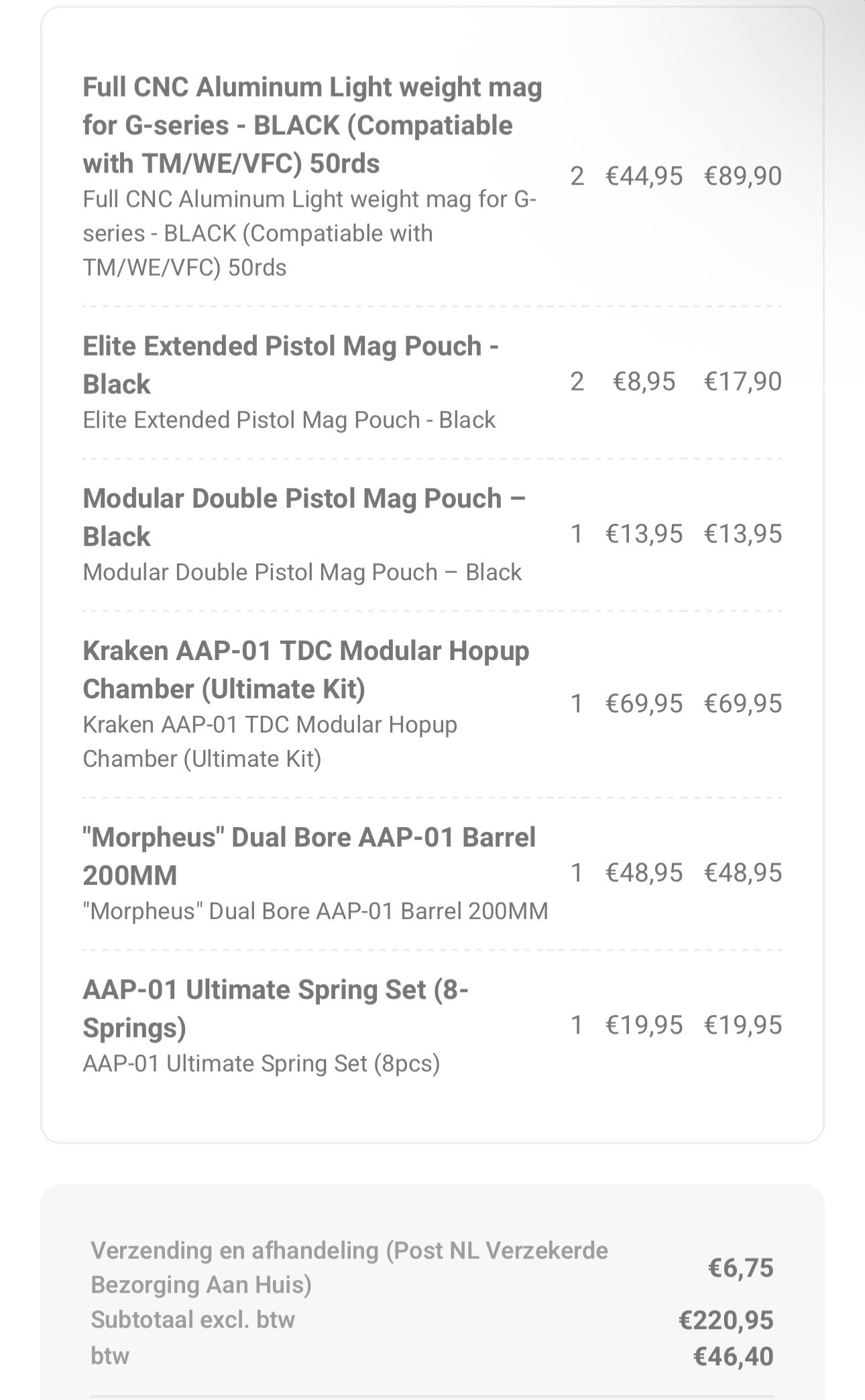Viewport: 865px width, 1400px height.
Task: Click the €6,75 shipping cost
Action: [740, 1268]
